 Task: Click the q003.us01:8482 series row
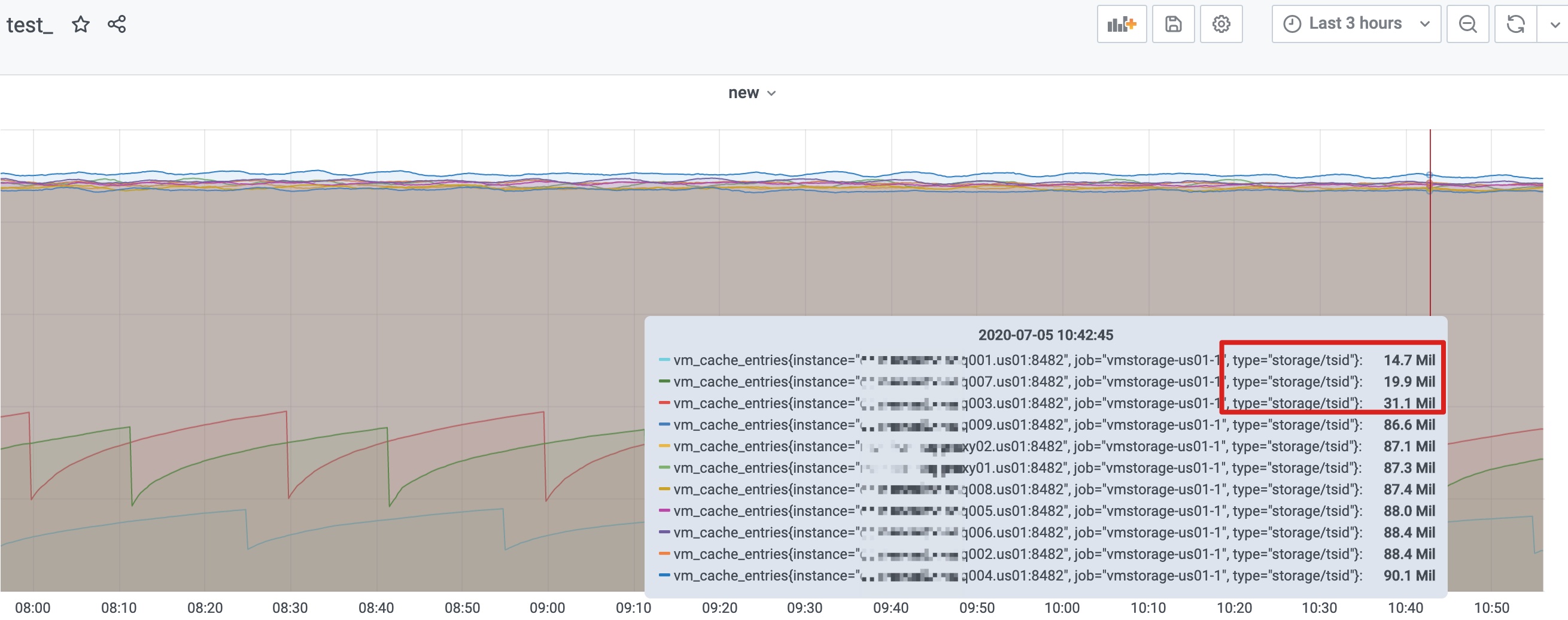coord(1046,403)
